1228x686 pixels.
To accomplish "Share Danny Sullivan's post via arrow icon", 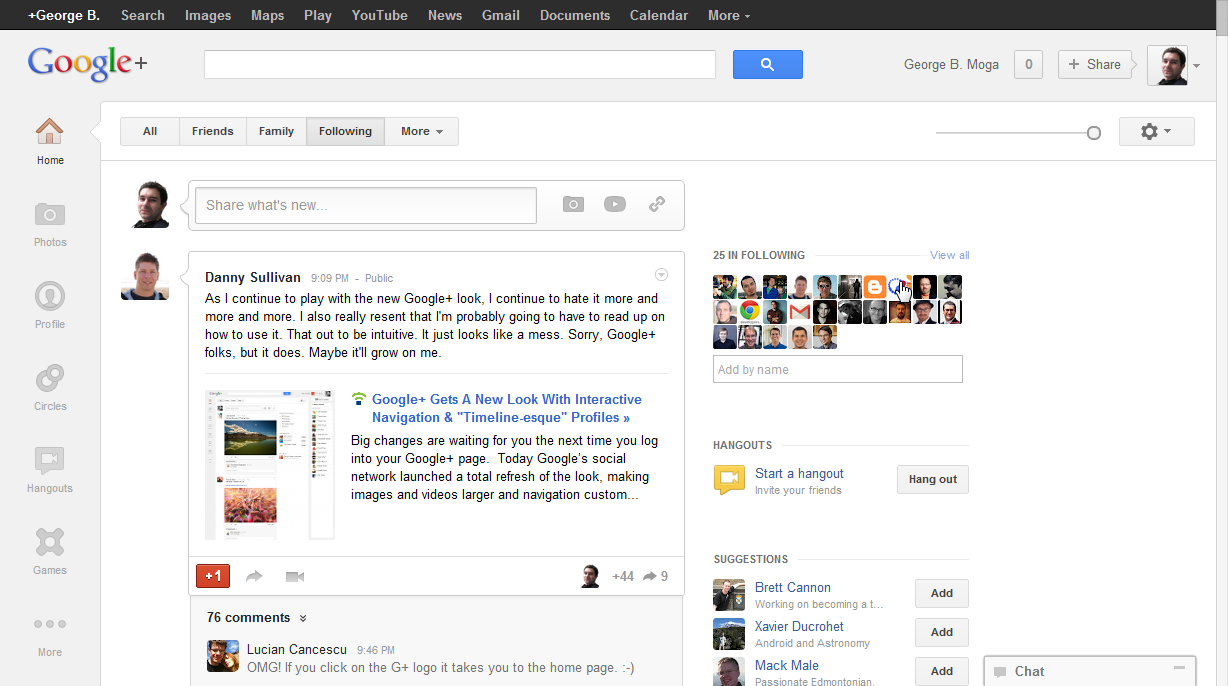I will coord(254,576).
